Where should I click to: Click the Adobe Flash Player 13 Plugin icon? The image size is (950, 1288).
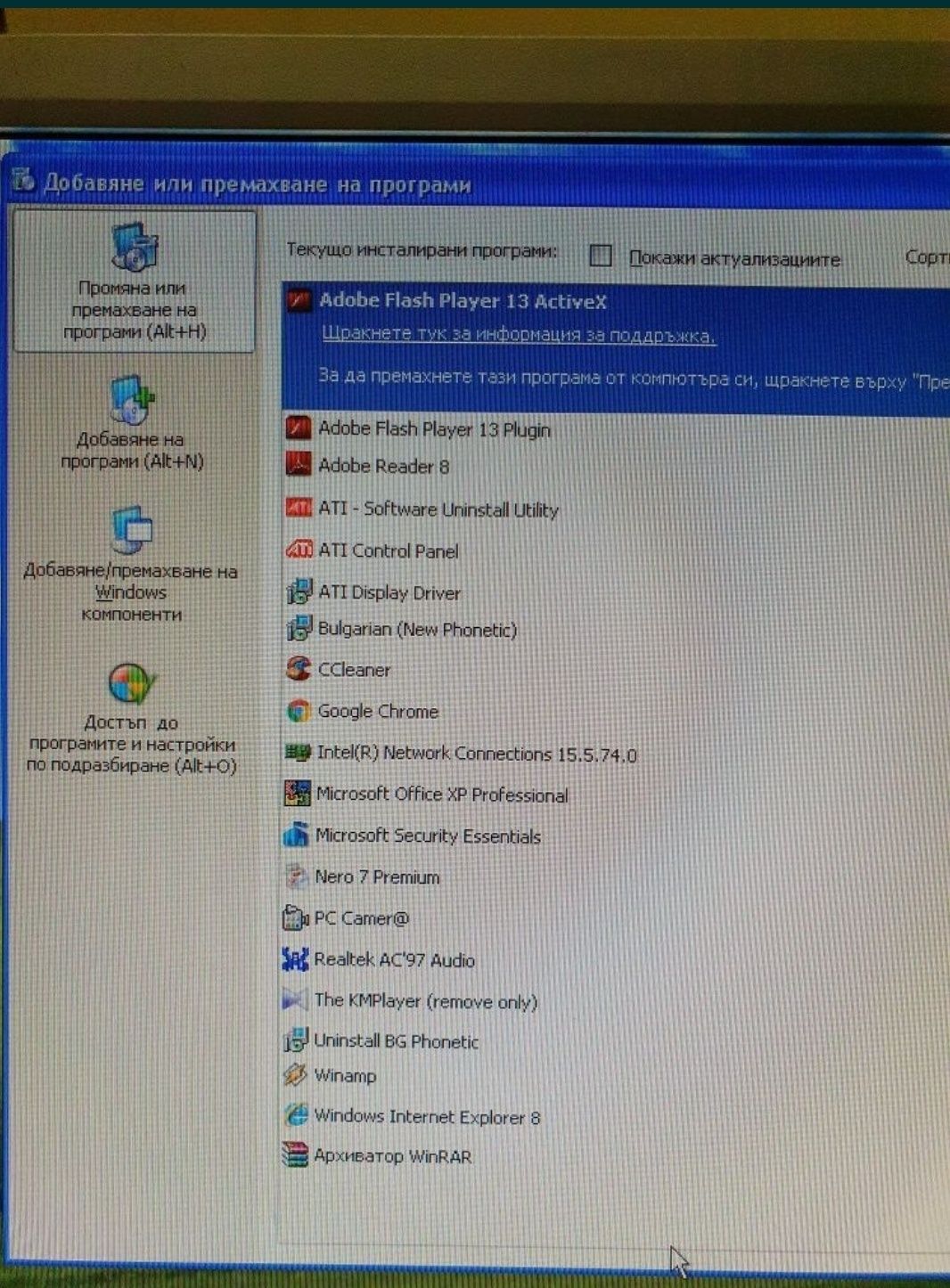[x=299, y=428]
